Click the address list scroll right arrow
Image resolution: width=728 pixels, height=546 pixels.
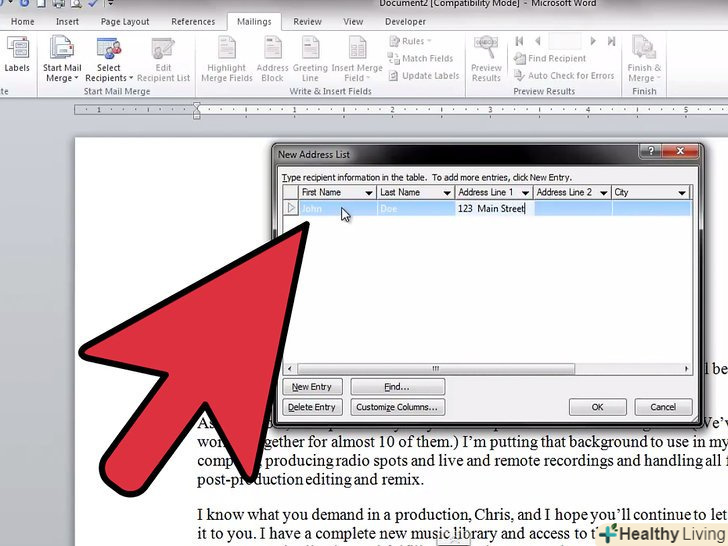[686, 369]
